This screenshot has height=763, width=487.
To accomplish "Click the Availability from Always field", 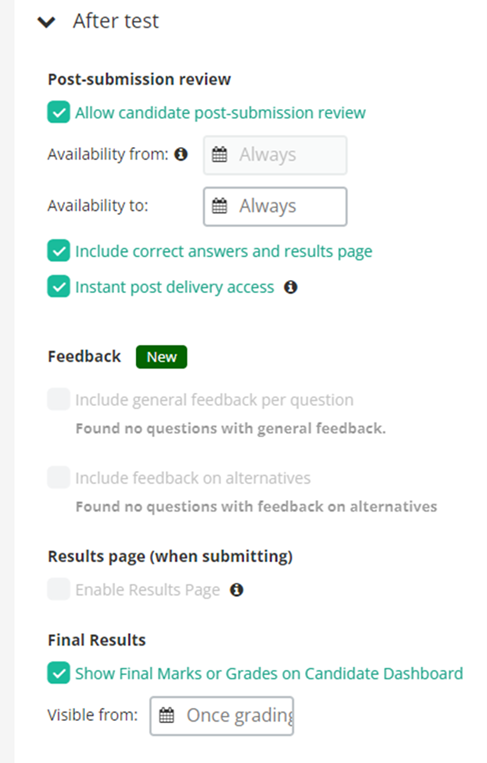I will [x=275, y=155].
